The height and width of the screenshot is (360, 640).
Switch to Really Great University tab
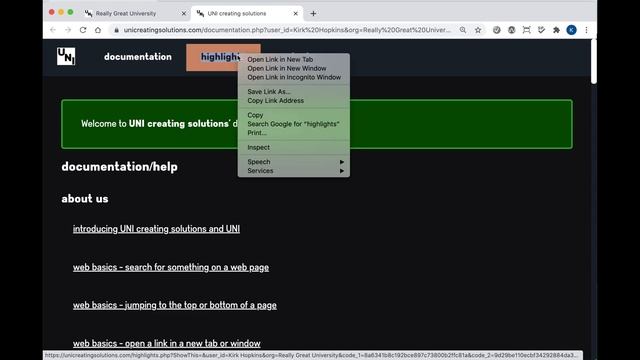point(135,13)
